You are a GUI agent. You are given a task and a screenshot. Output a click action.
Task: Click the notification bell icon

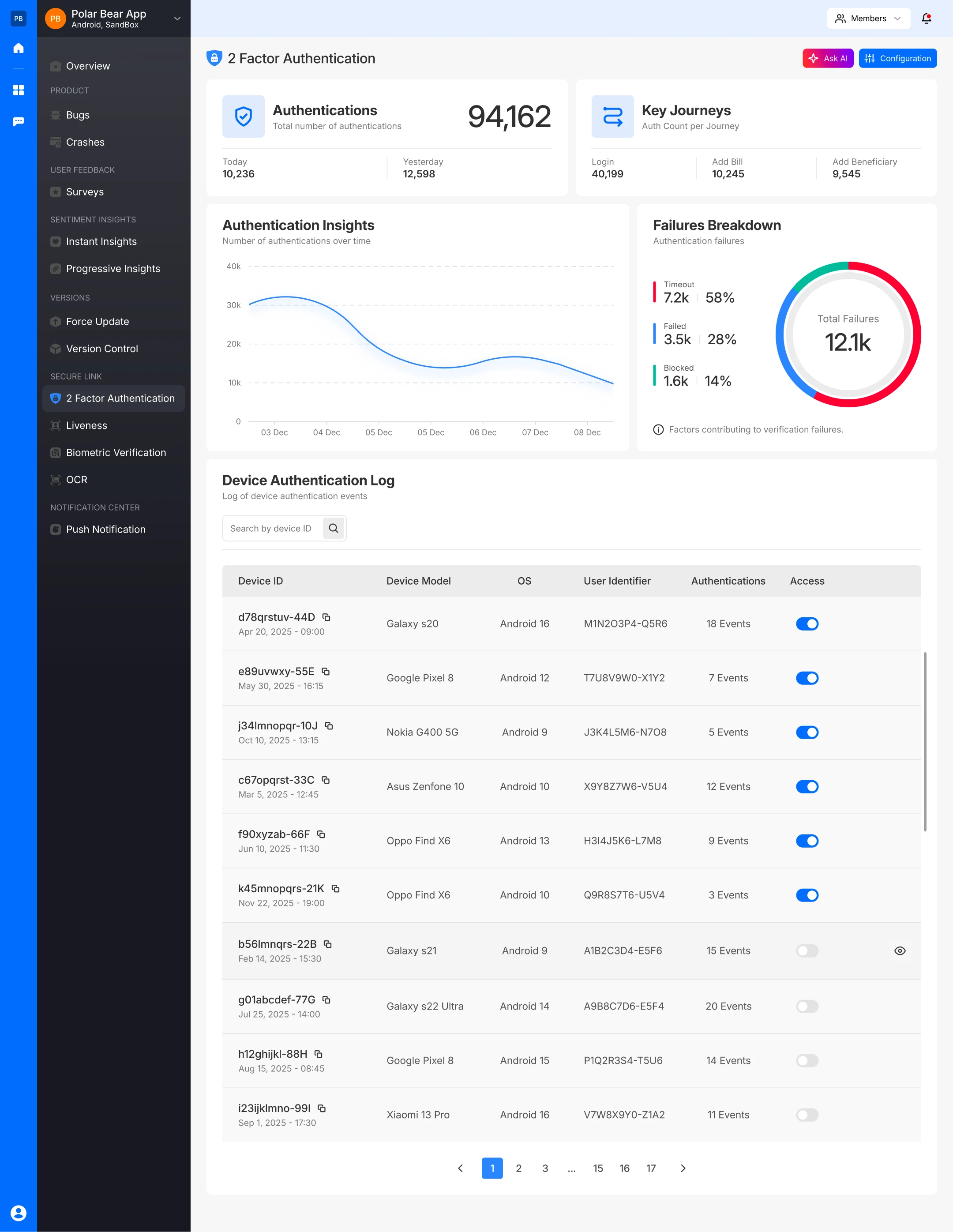tap(926, 19)
